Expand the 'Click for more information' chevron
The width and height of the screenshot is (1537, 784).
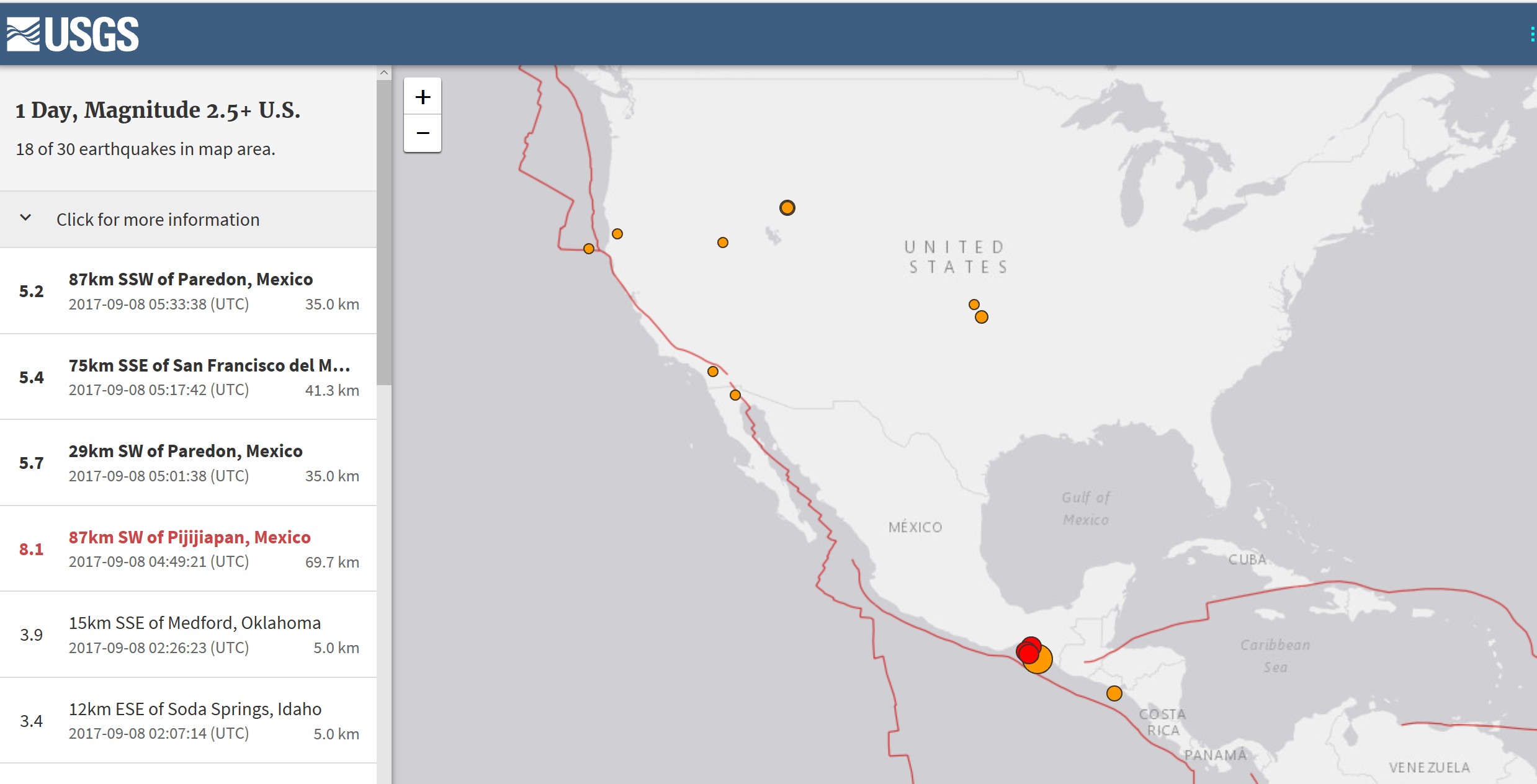tap(25, 218)
